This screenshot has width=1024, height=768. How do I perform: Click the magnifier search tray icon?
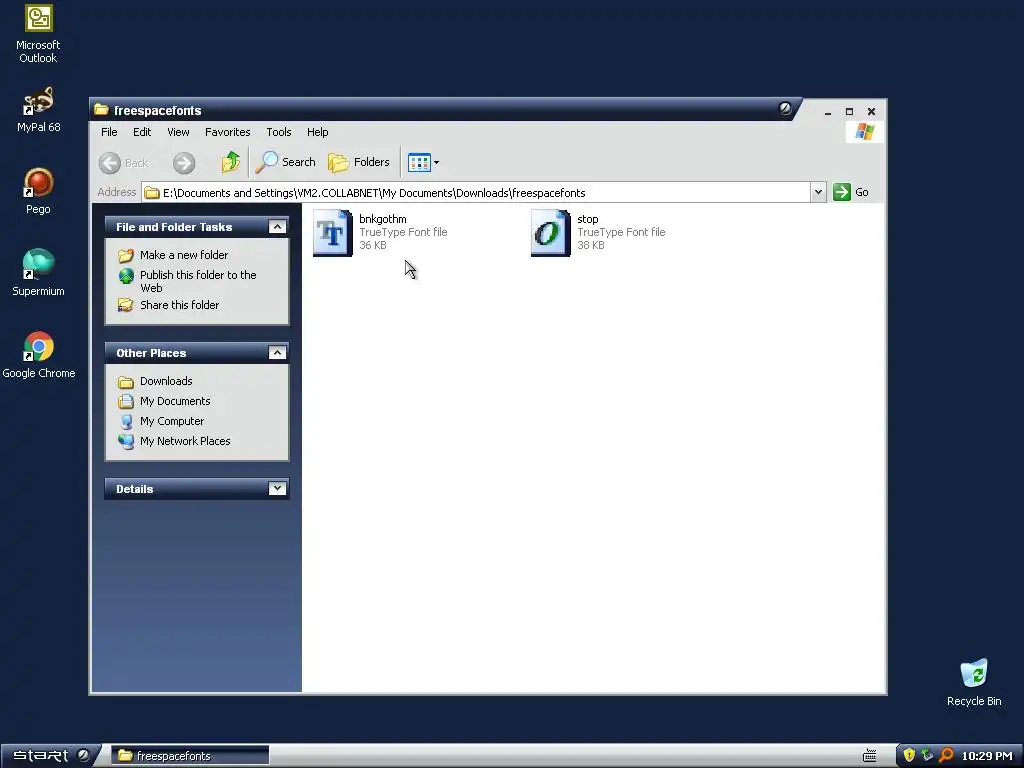point(946,756)
